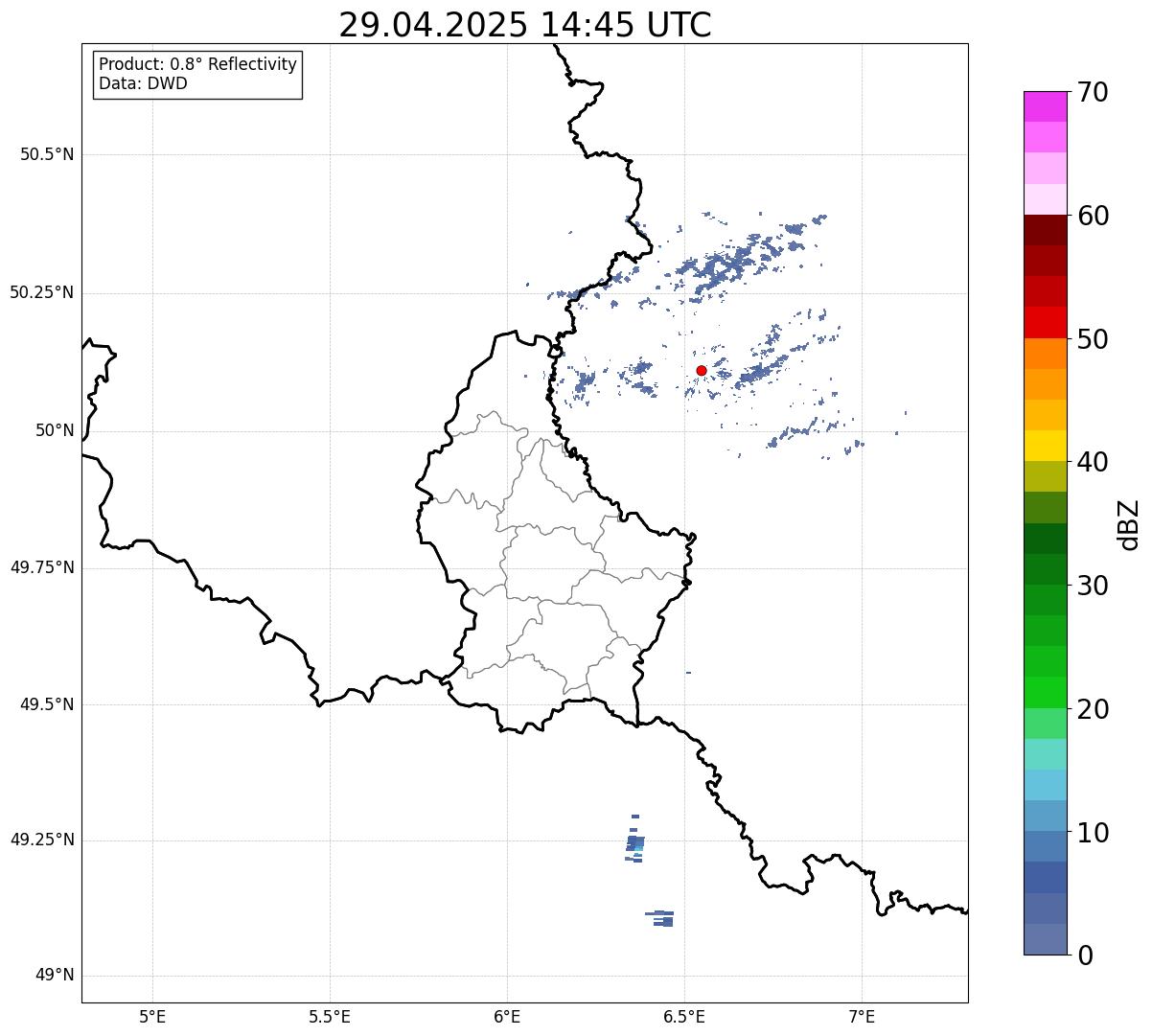Click the bright green swatch above 20

pos(1046,692)
